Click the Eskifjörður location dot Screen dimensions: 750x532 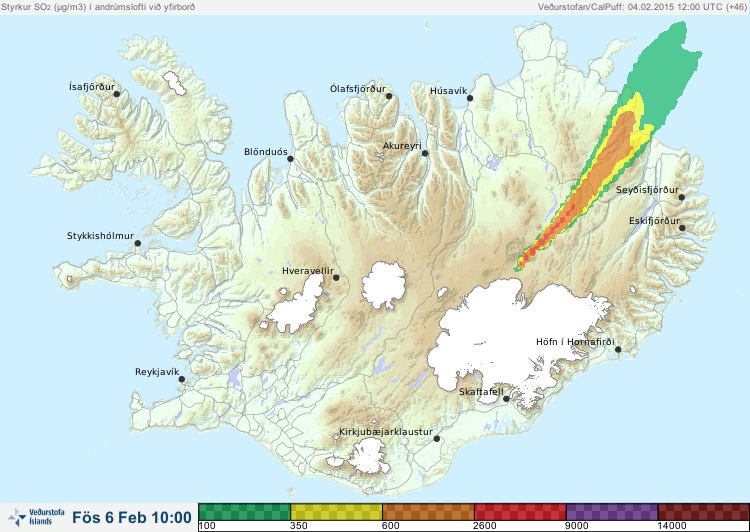[x=682, y=228]
